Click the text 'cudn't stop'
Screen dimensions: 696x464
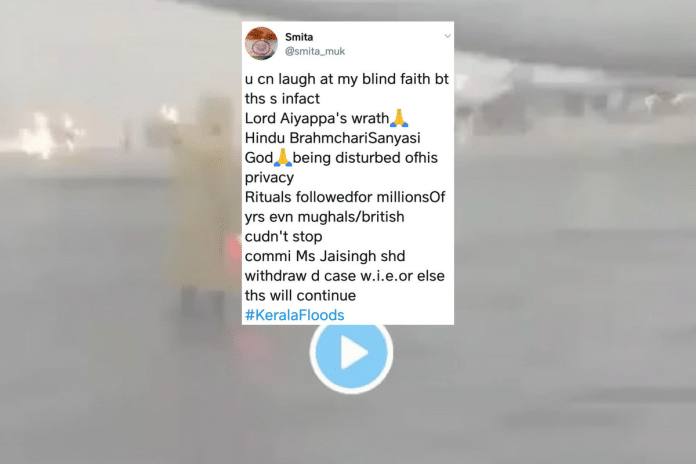pos(283,236)
